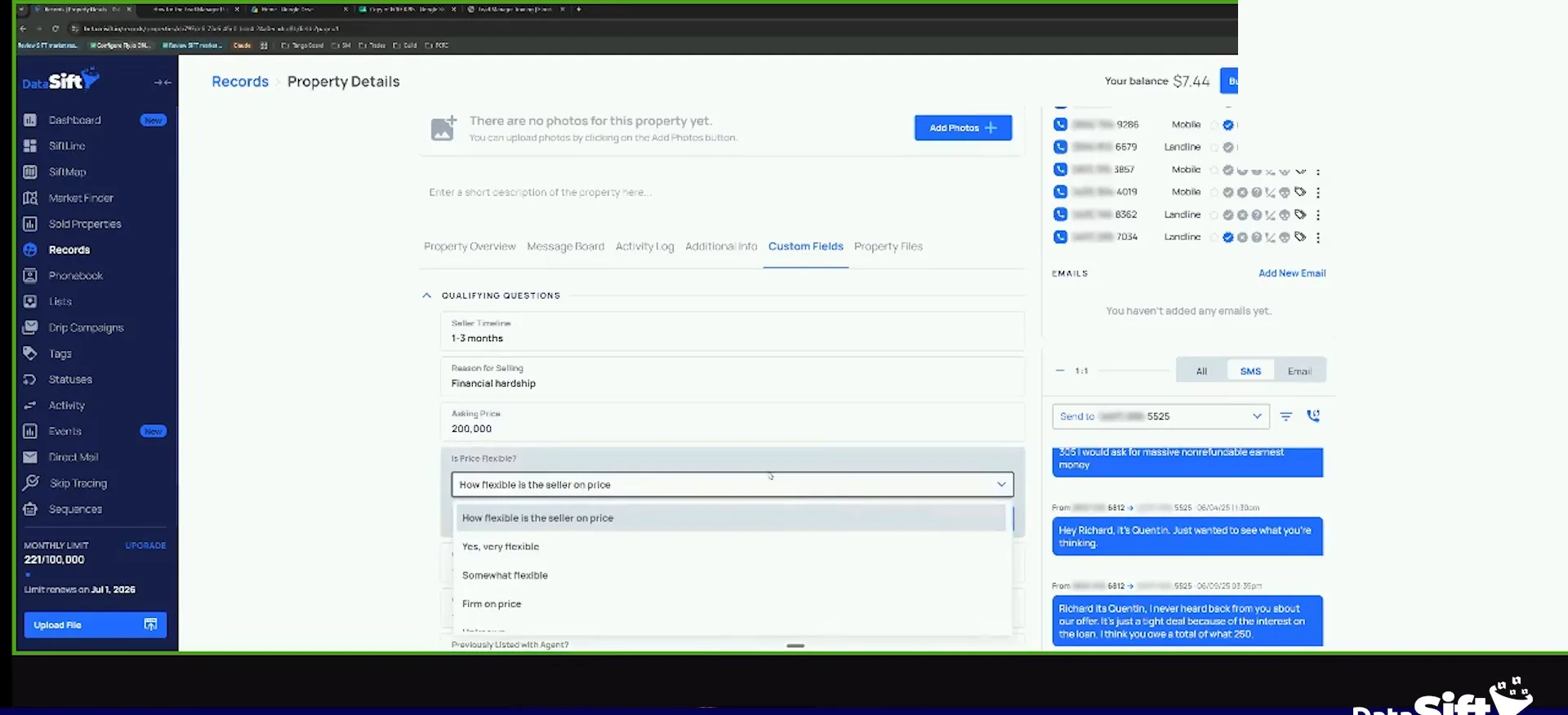Toggle verified check for number ending 4019
This screenshot has height=715, width=1568.
click(1228, 193)
